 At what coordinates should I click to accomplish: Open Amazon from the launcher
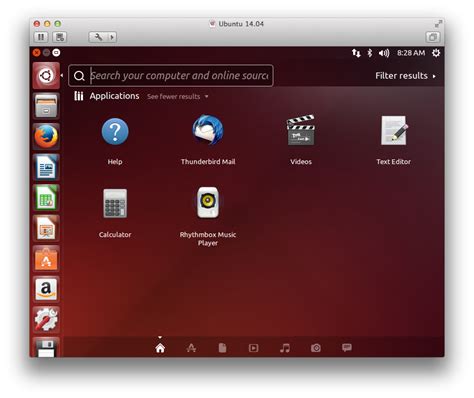46,289
